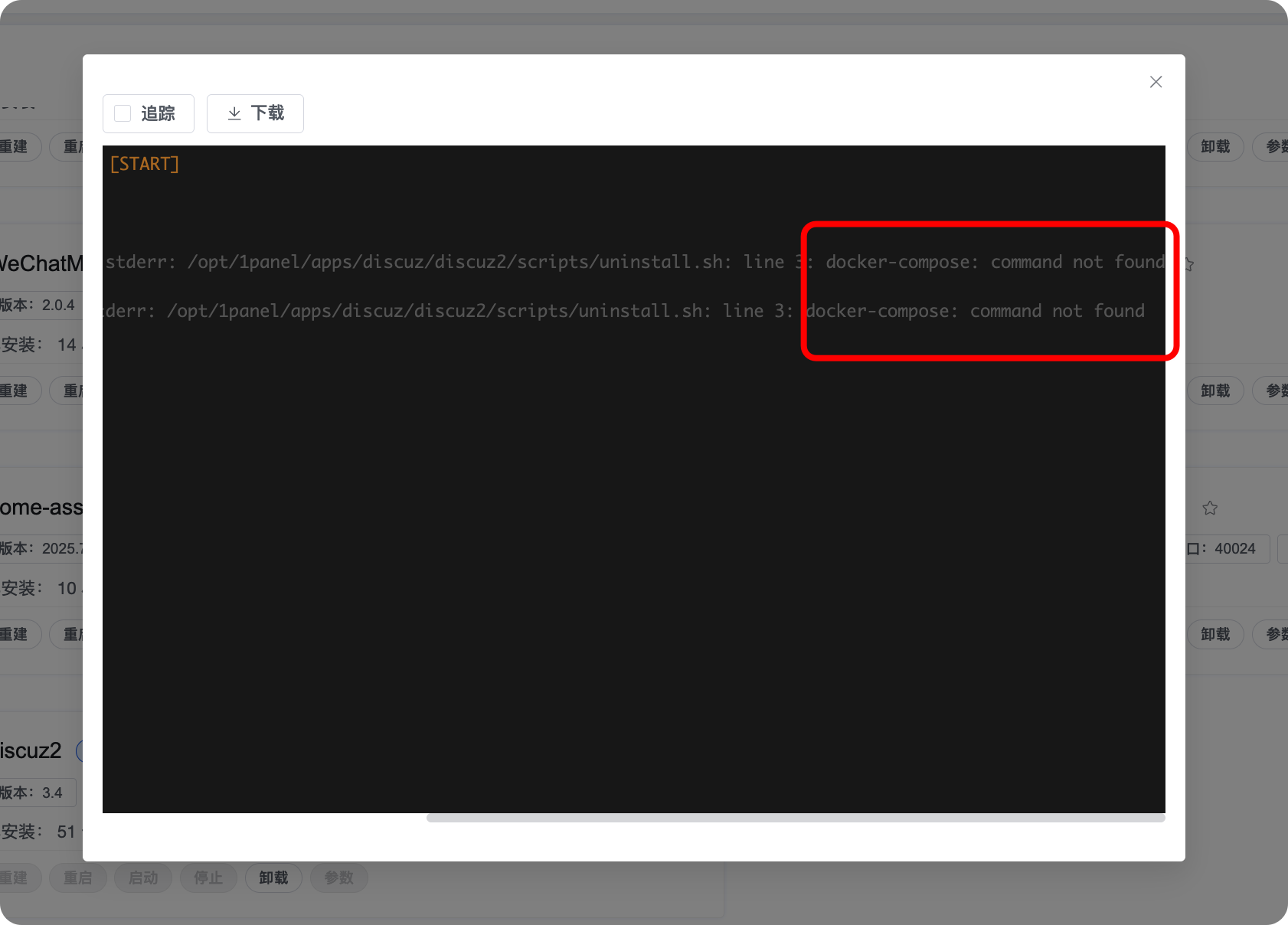1288x925 pixels.
Task: Click the port 40024 label in background
Action: [x=1227, y=548]
